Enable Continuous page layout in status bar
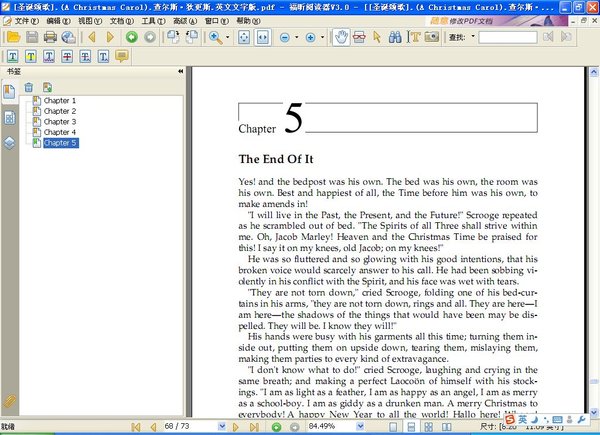The width and height of the screenshot is (600, 435). [411, 427]
